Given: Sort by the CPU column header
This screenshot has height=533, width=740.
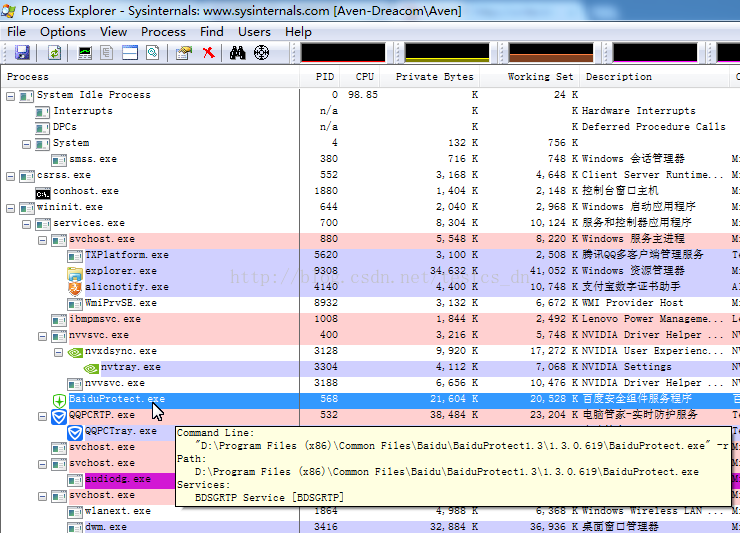Looking at the screenshot, I should point(361,77).
